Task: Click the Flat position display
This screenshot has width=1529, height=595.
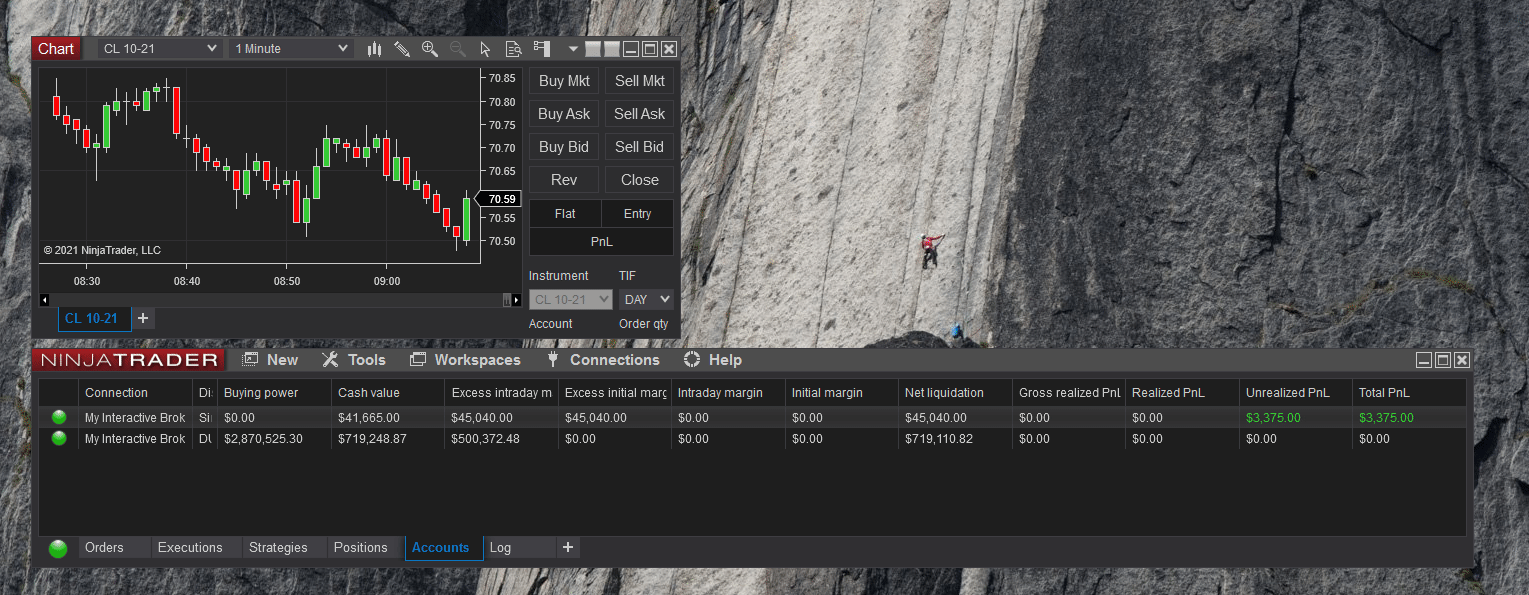Action: 565,214
